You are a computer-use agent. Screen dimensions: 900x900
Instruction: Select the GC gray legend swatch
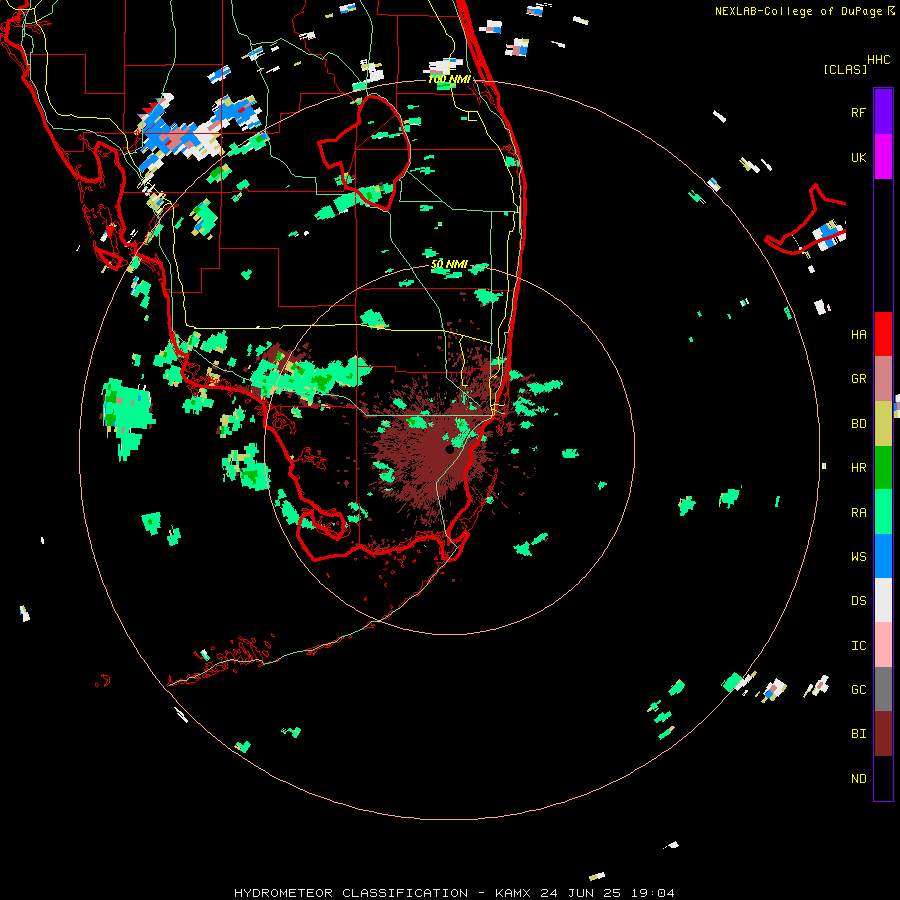(883, 689)
